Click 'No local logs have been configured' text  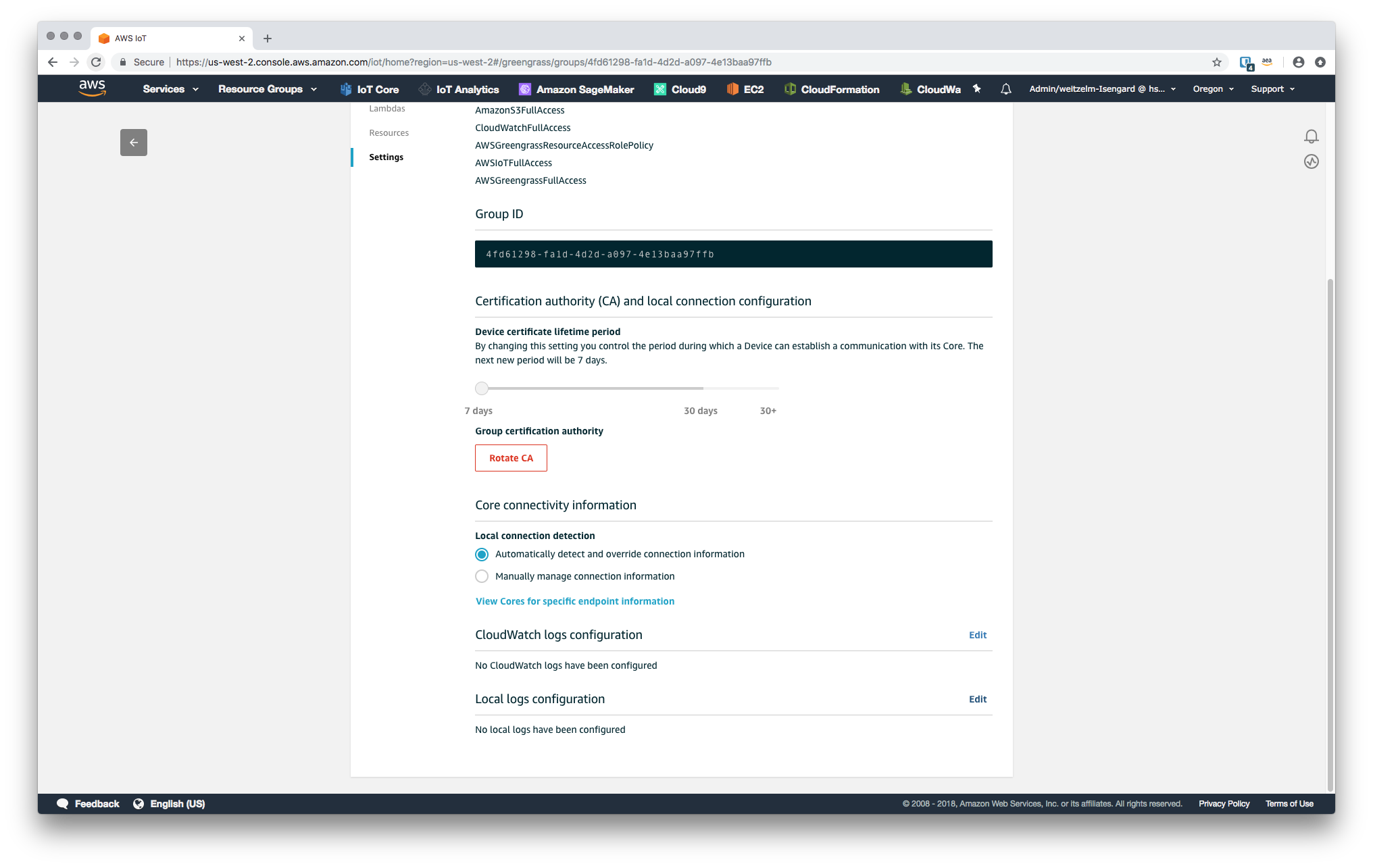click(550, 730)
